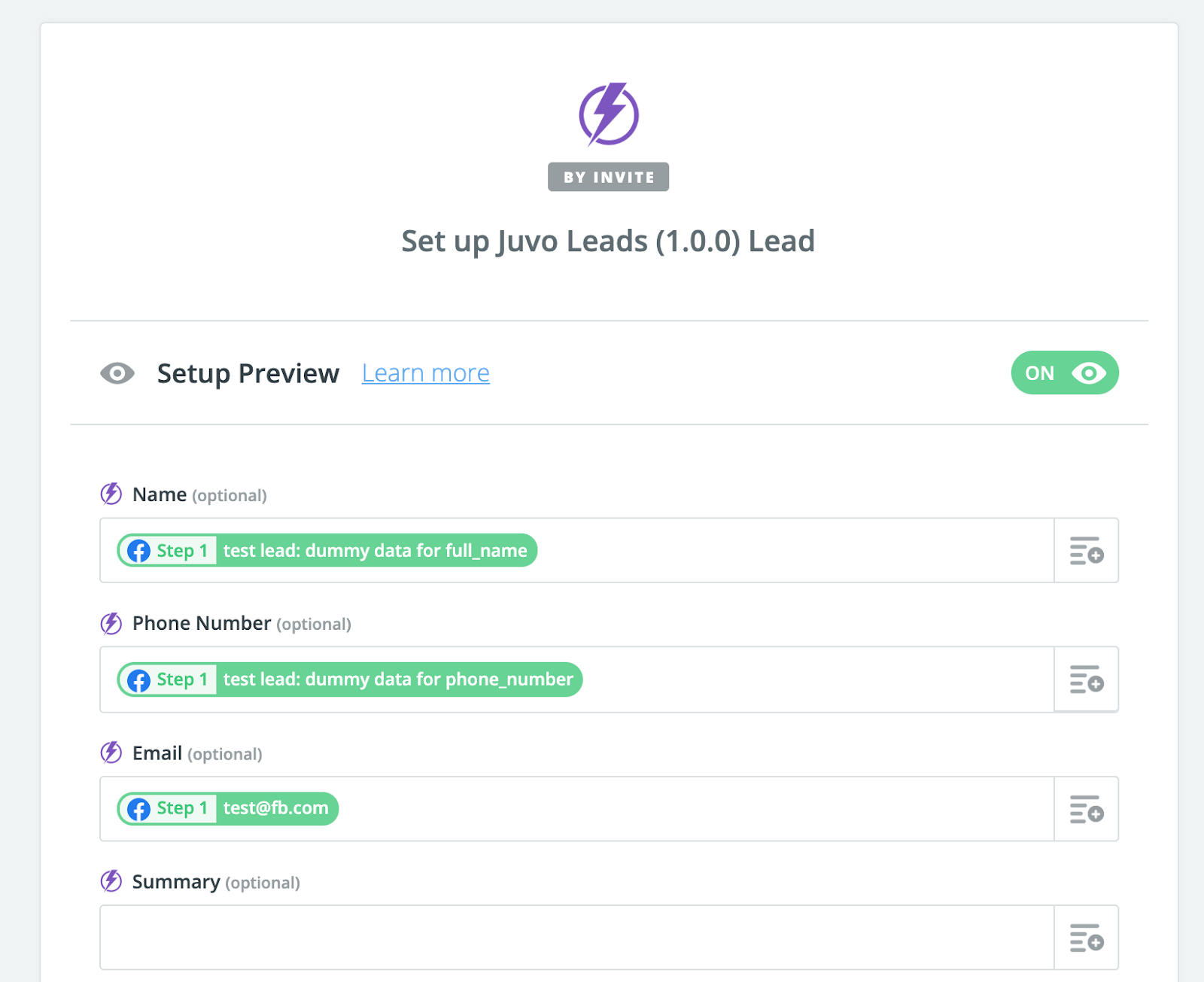This screenshot has height=982, width=1204.
Task: Click the lightning icon beside Name label
Action: tap(111, 494)
